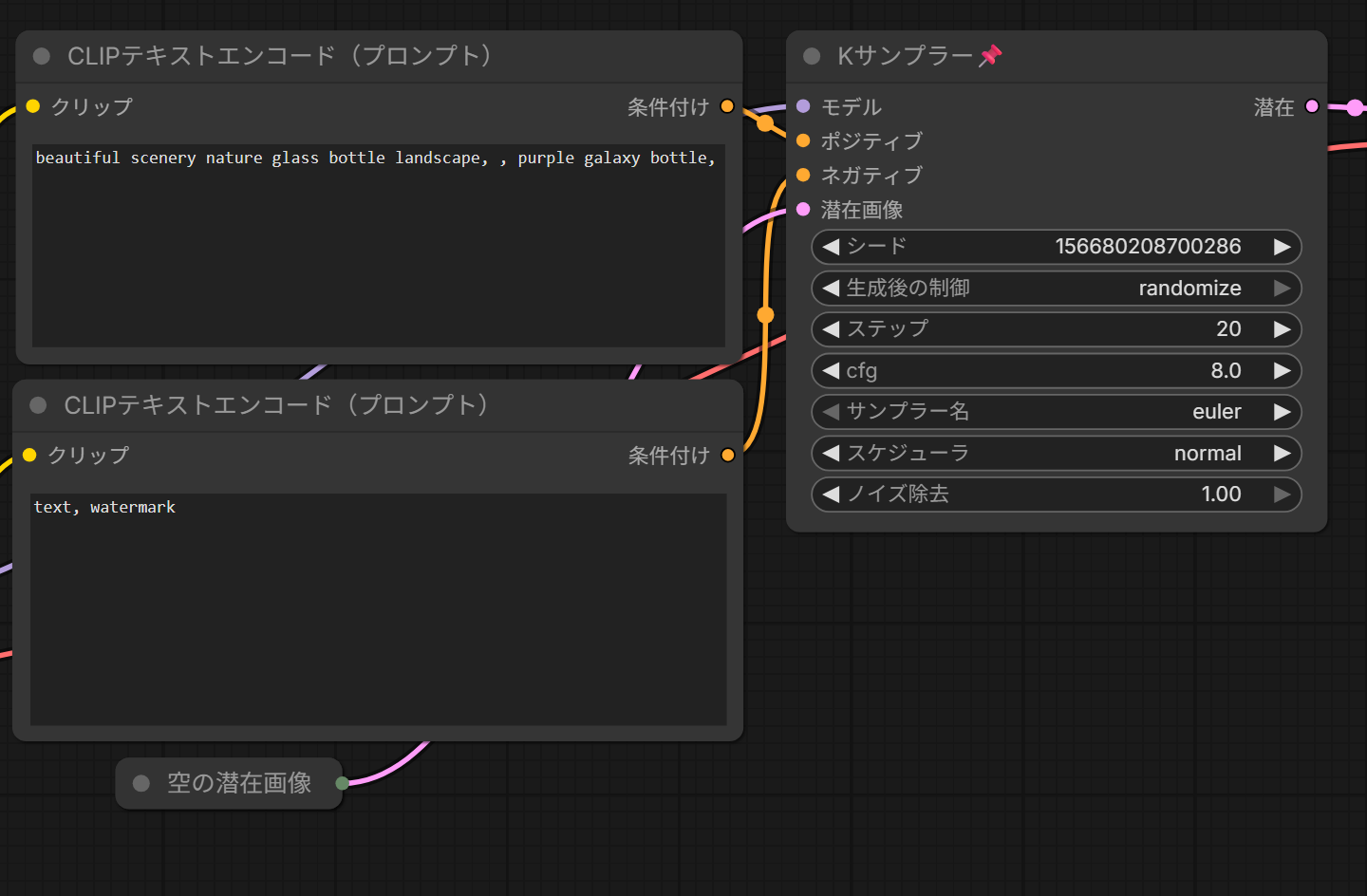Click the クリップ input port of the 'text, watermark' node

pos(29,455)
